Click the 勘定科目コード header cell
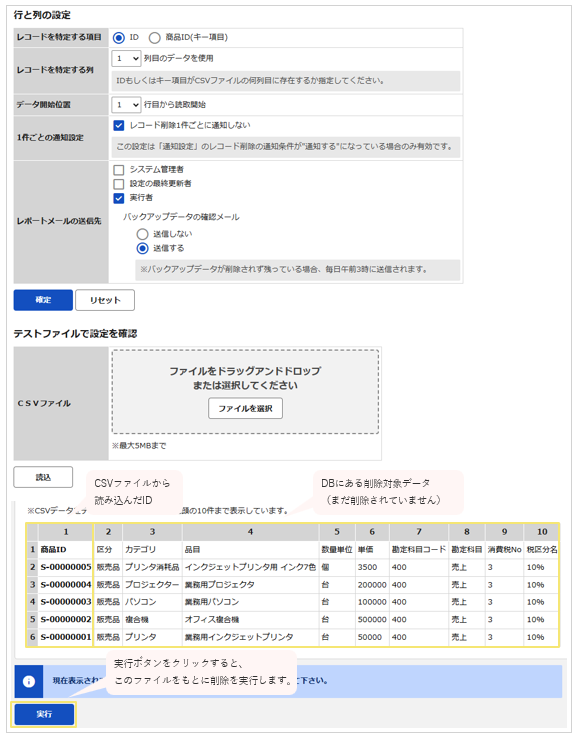 point(419,550)
